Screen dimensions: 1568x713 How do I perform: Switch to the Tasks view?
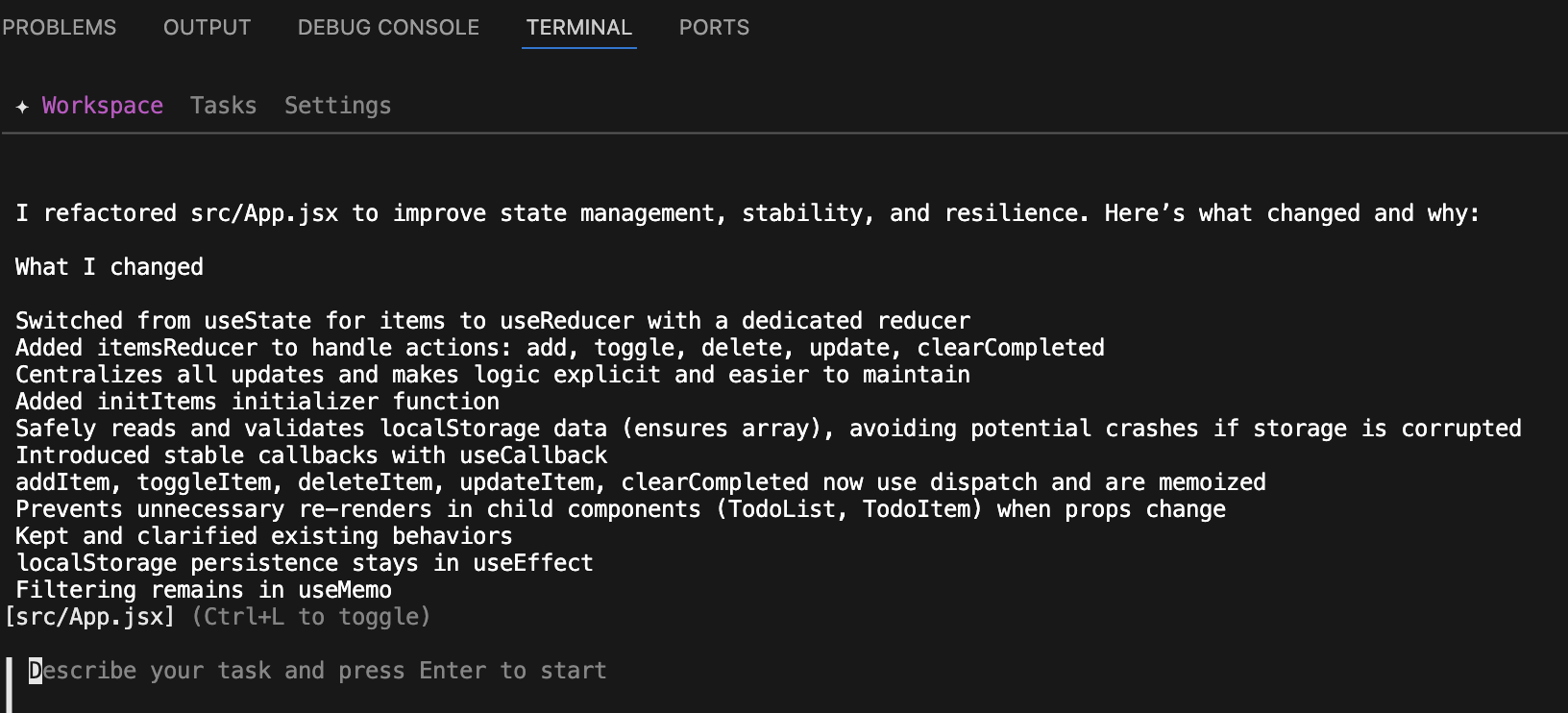pyautogui.click(x=223, y=106)
